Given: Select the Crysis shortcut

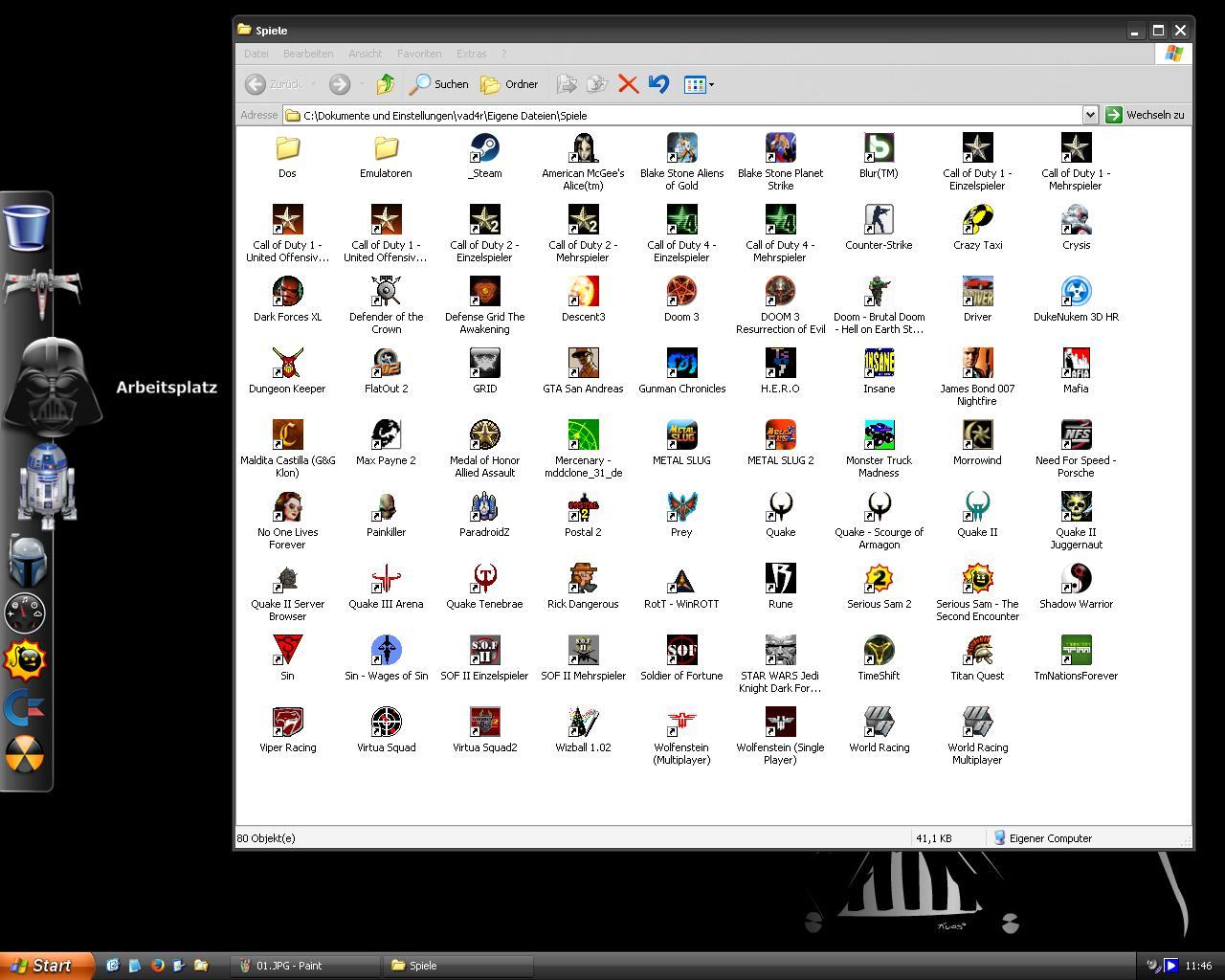Looking at the screenshot, I should 1076,220.
